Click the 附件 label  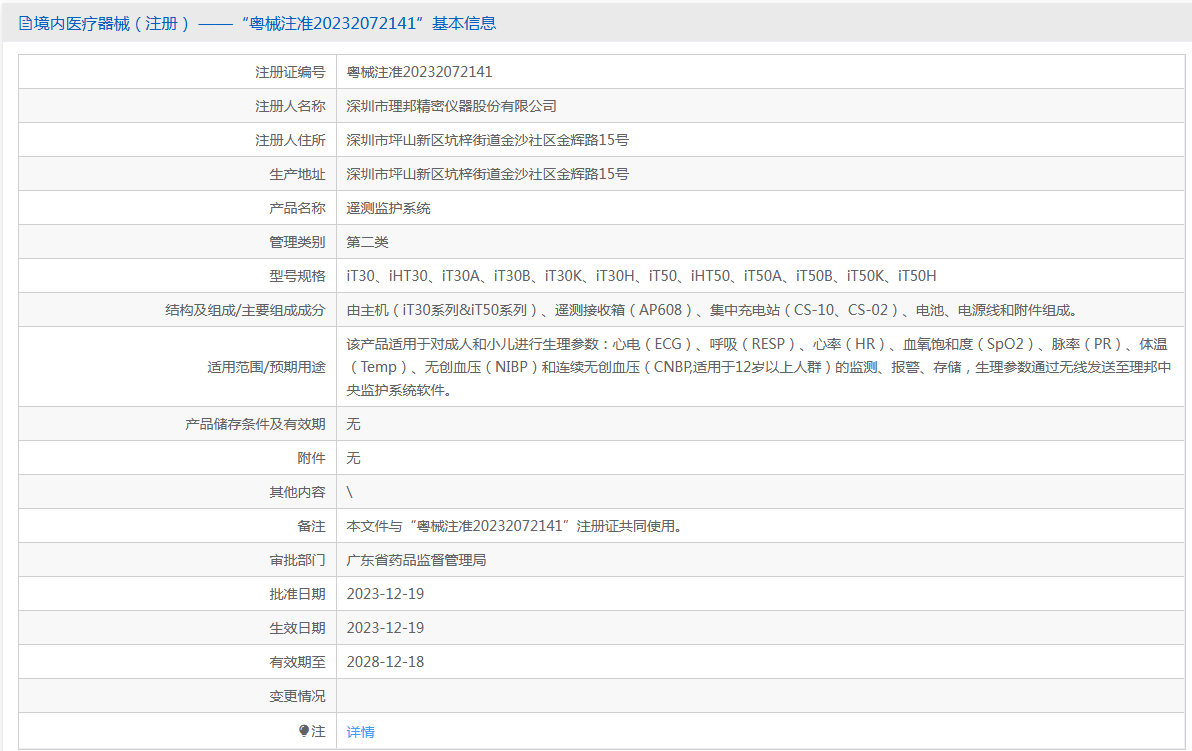point(311,458)
